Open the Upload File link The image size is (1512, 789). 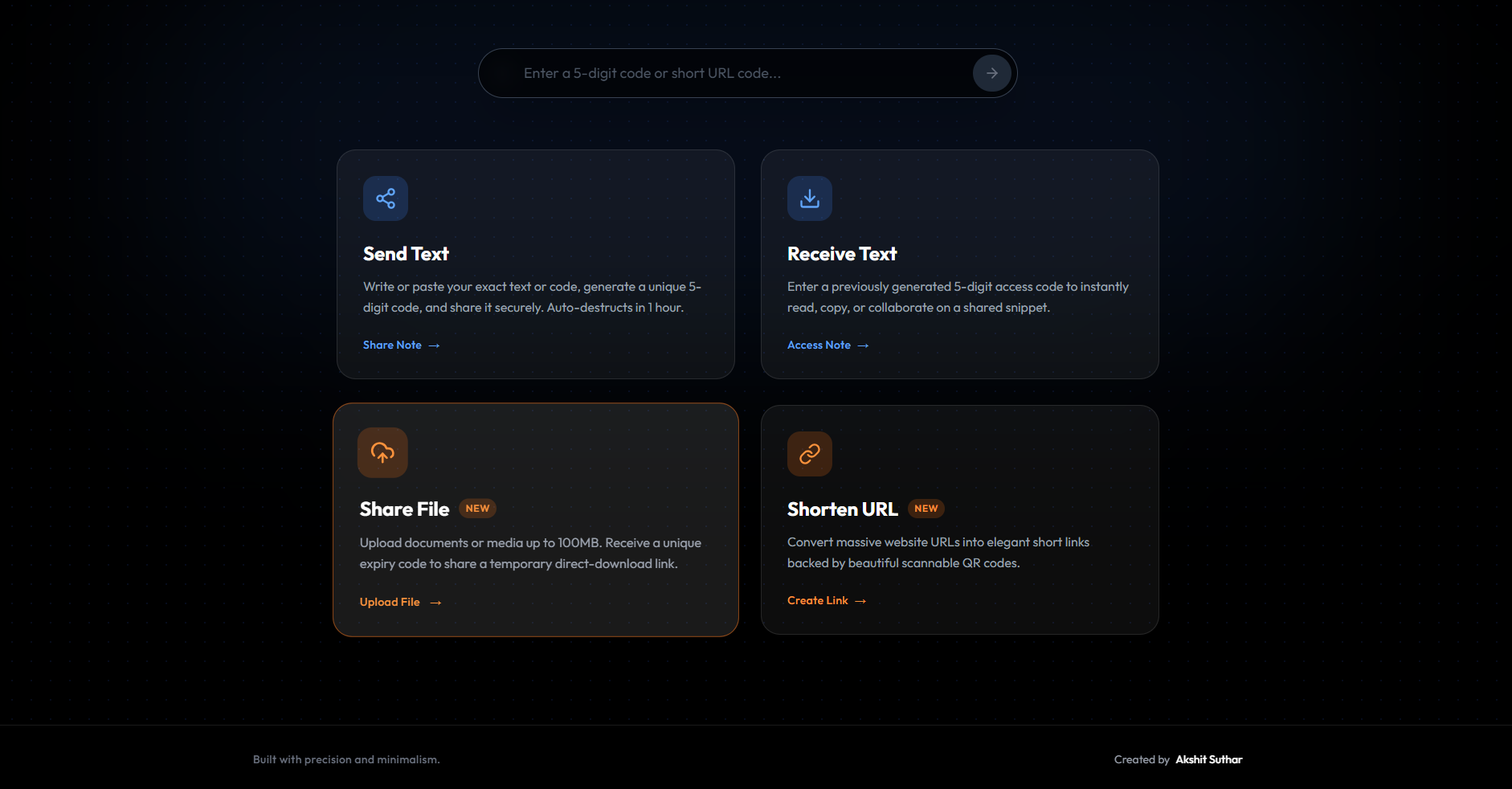coord(390,602)
